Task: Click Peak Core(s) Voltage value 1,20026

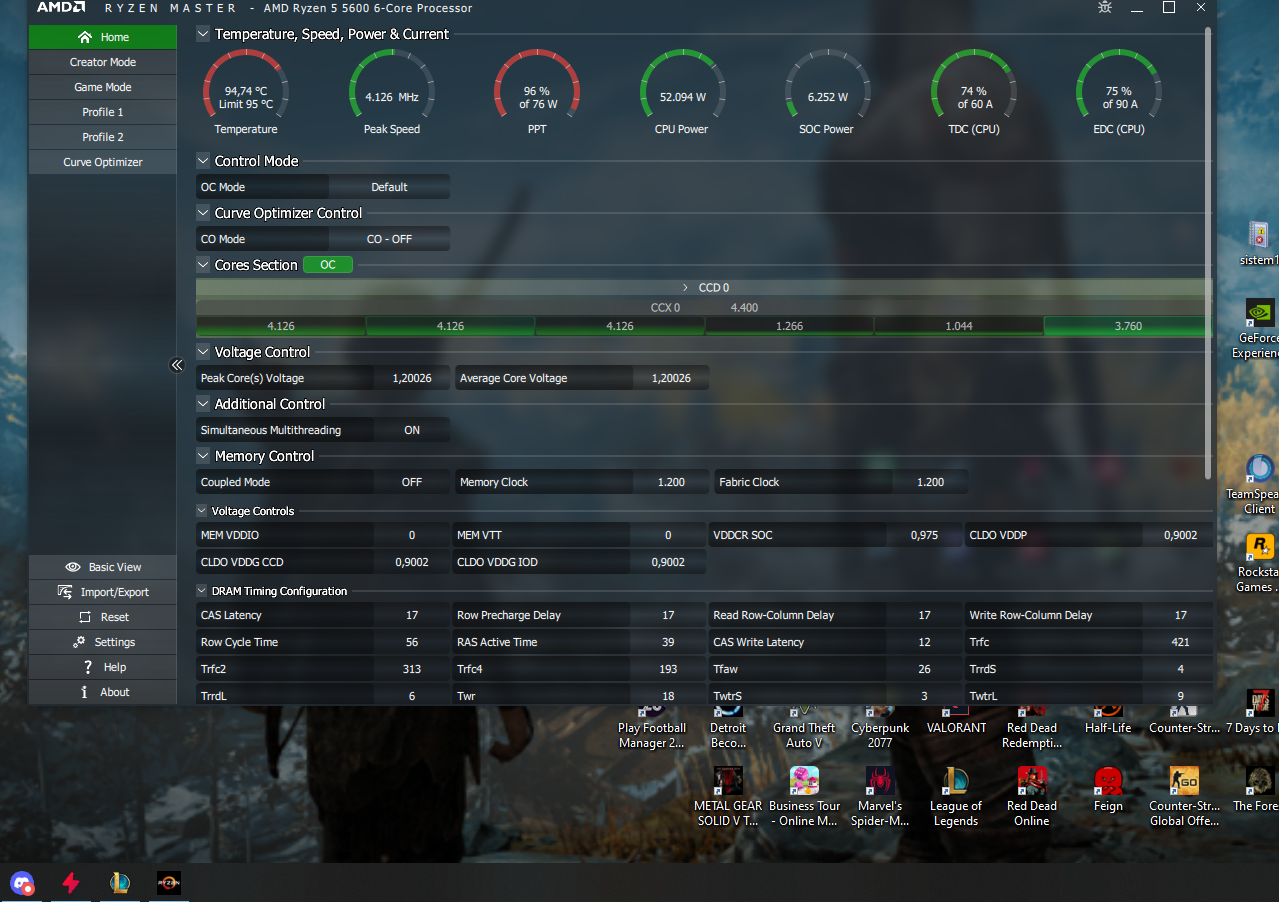Action: 412,378
